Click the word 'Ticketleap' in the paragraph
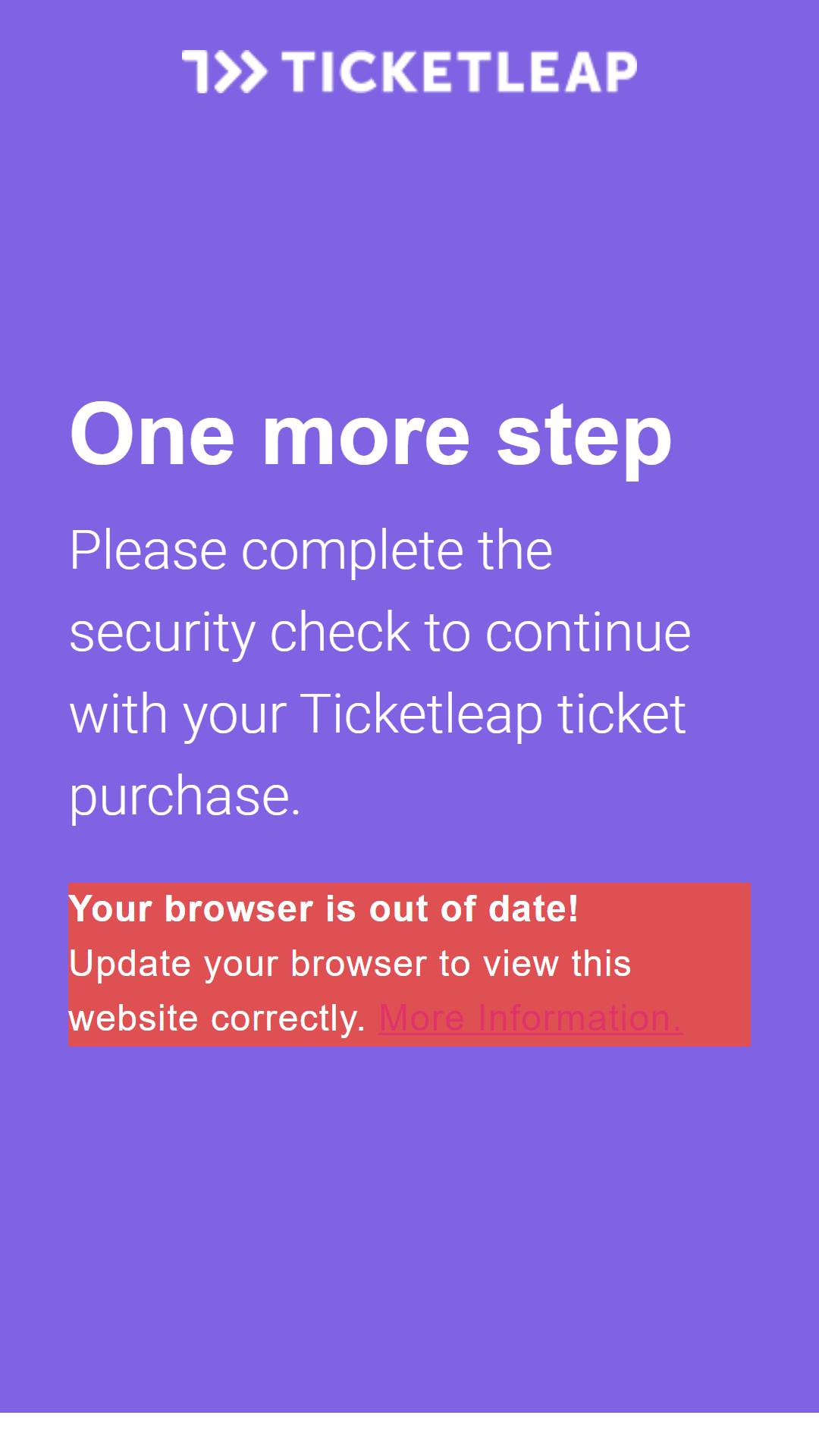 pyautogui.click(x=421, y=714)
